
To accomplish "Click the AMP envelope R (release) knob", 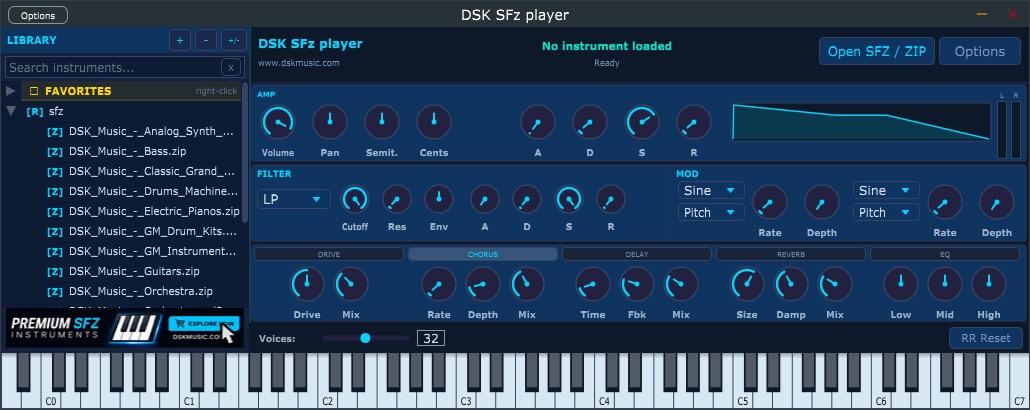I will [694, 122].
